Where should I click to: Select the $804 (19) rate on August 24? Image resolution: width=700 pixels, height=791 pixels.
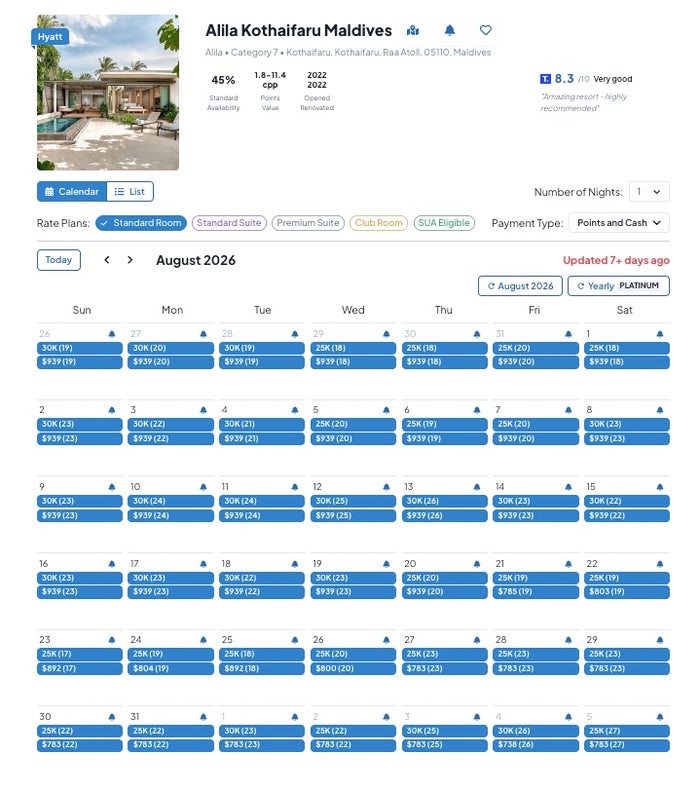tap(170, 668)
